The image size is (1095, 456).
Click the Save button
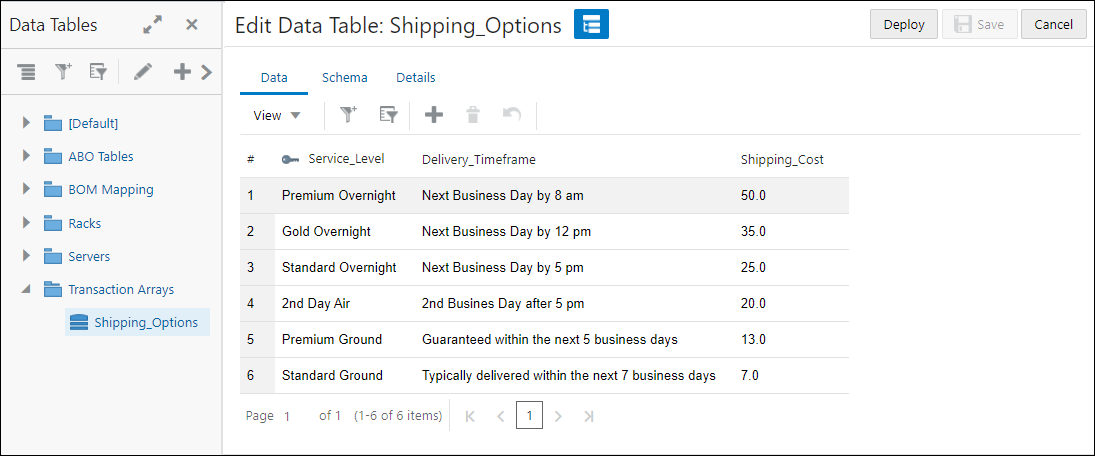pyautogui.click(x=979, y=24)
